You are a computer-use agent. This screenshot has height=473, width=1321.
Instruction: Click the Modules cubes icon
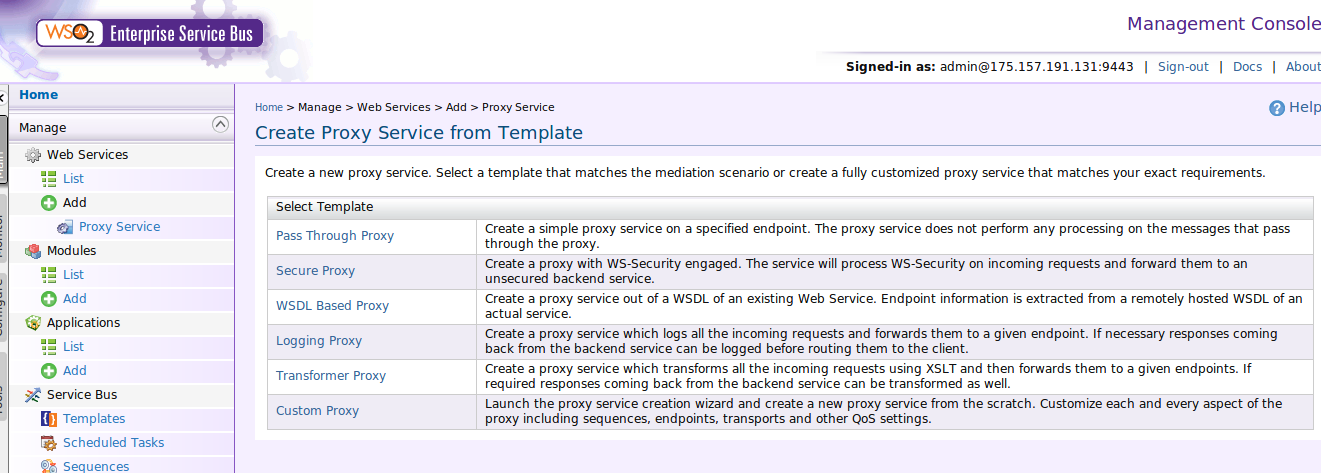33,251
